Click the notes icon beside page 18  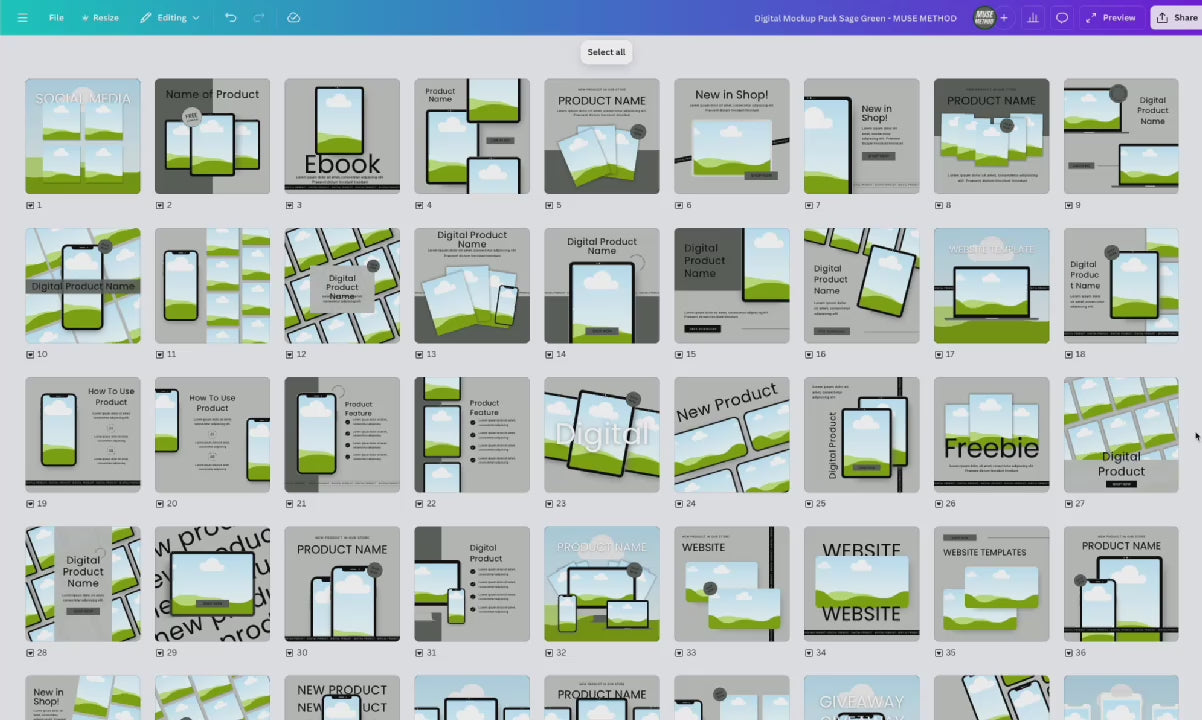[x=1069, y=354]
